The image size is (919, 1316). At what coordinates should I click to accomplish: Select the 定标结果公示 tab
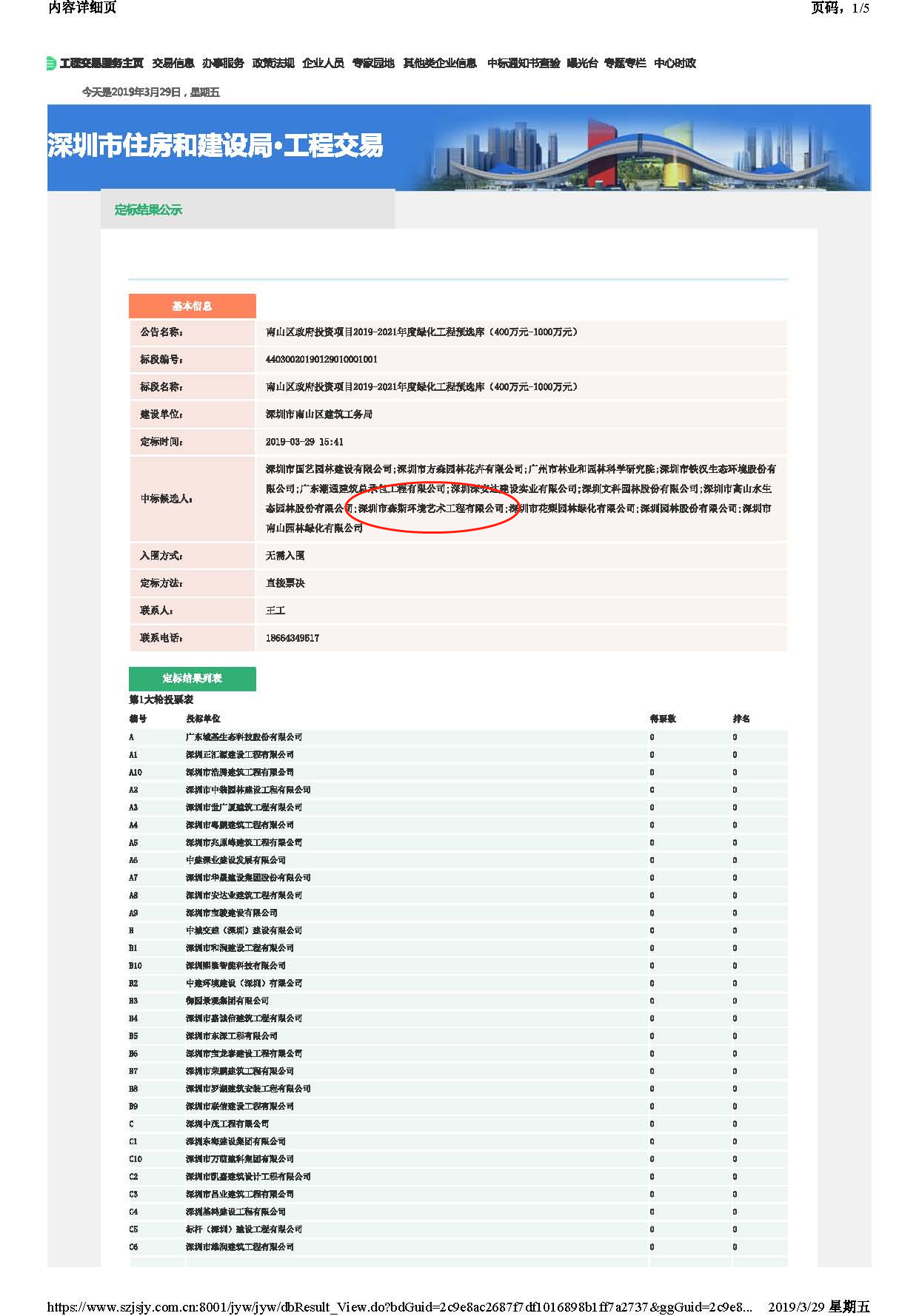pyautogui.click(x=148, y=210)
